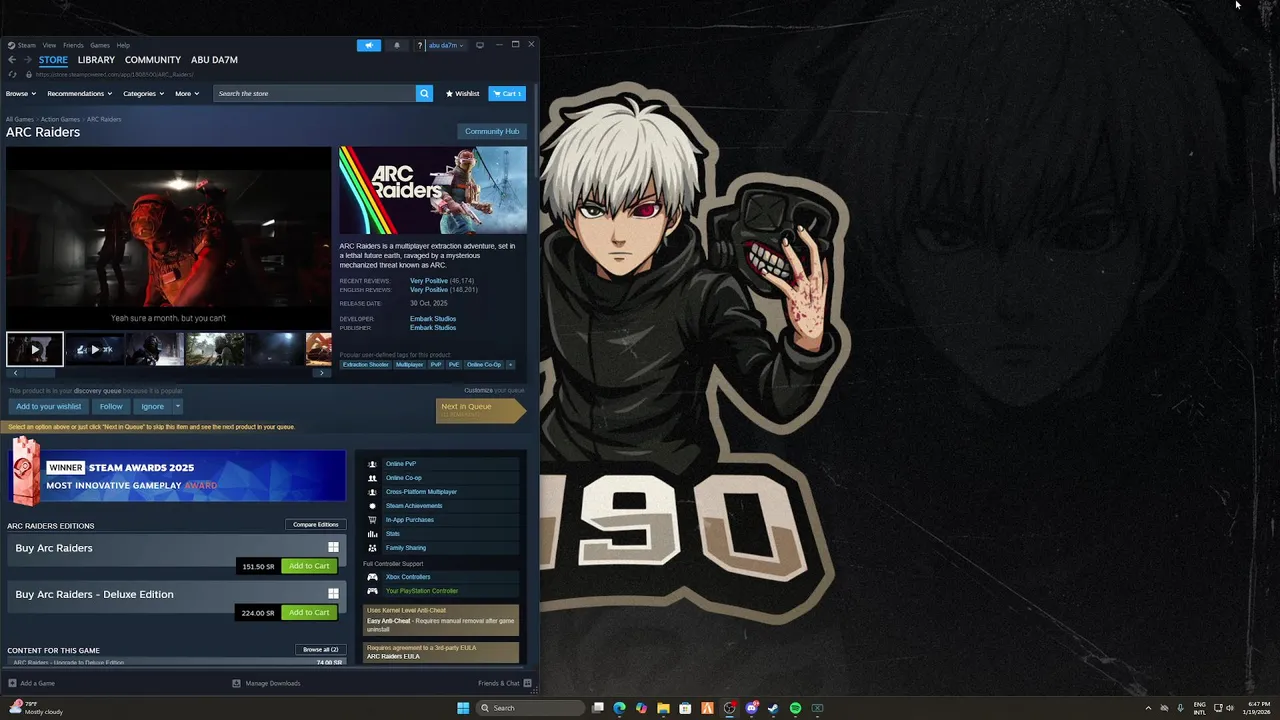Click the Steam Achievements icon
The image size is (1280, 720).
(x=372, y=506)
